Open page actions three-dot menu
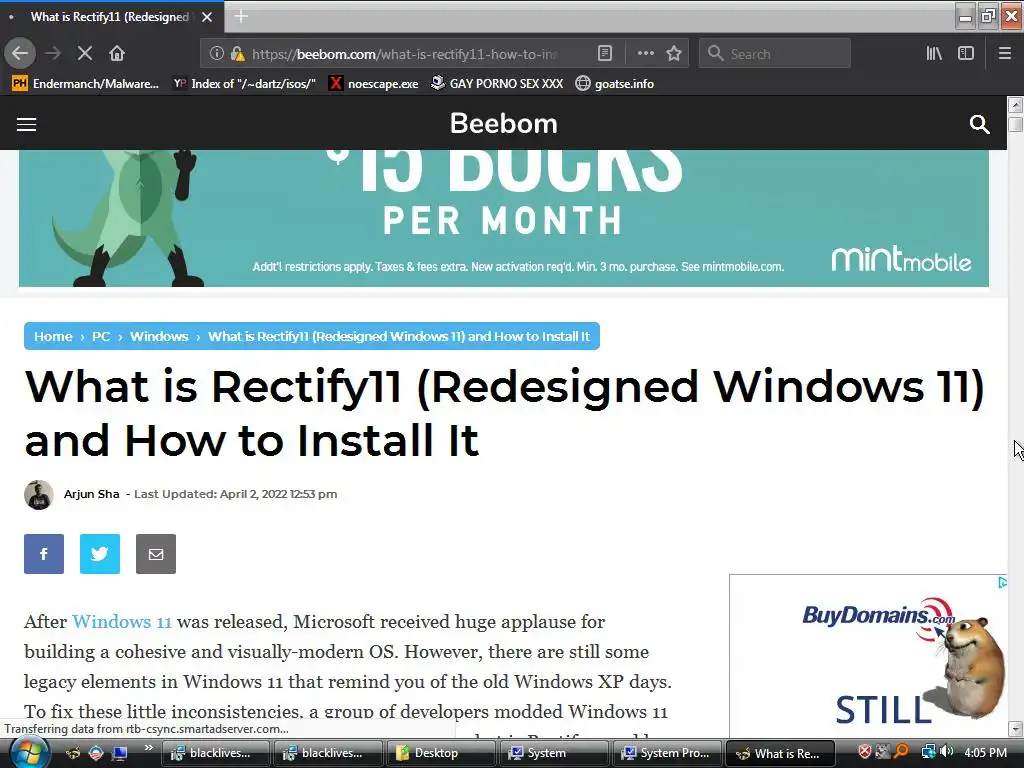The width and height of the screenshot is (1024, 768). [x=645, y=54]
